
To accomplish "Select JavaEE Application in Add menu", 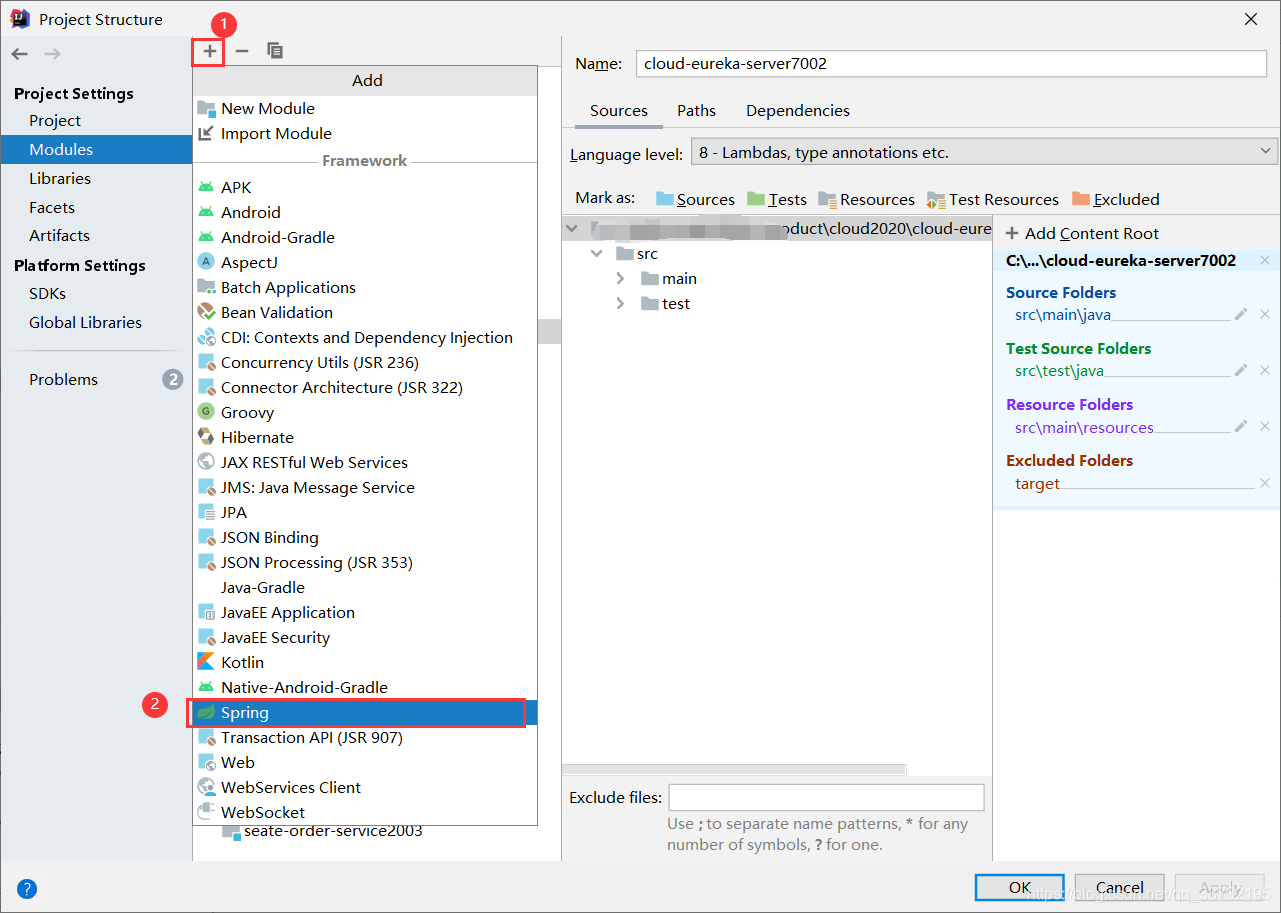I will (365, 612).
